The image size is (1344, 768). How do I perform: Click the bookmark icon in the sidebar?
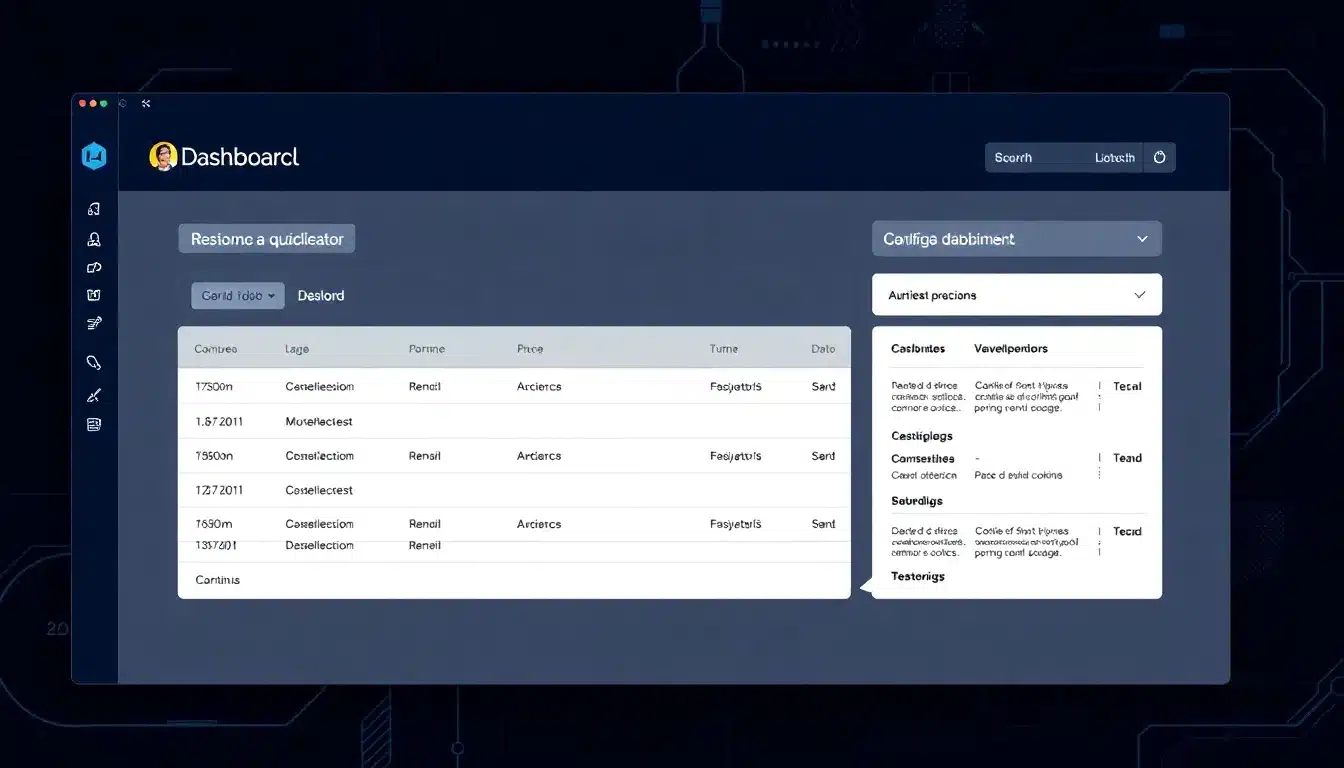tap(93, 295)
